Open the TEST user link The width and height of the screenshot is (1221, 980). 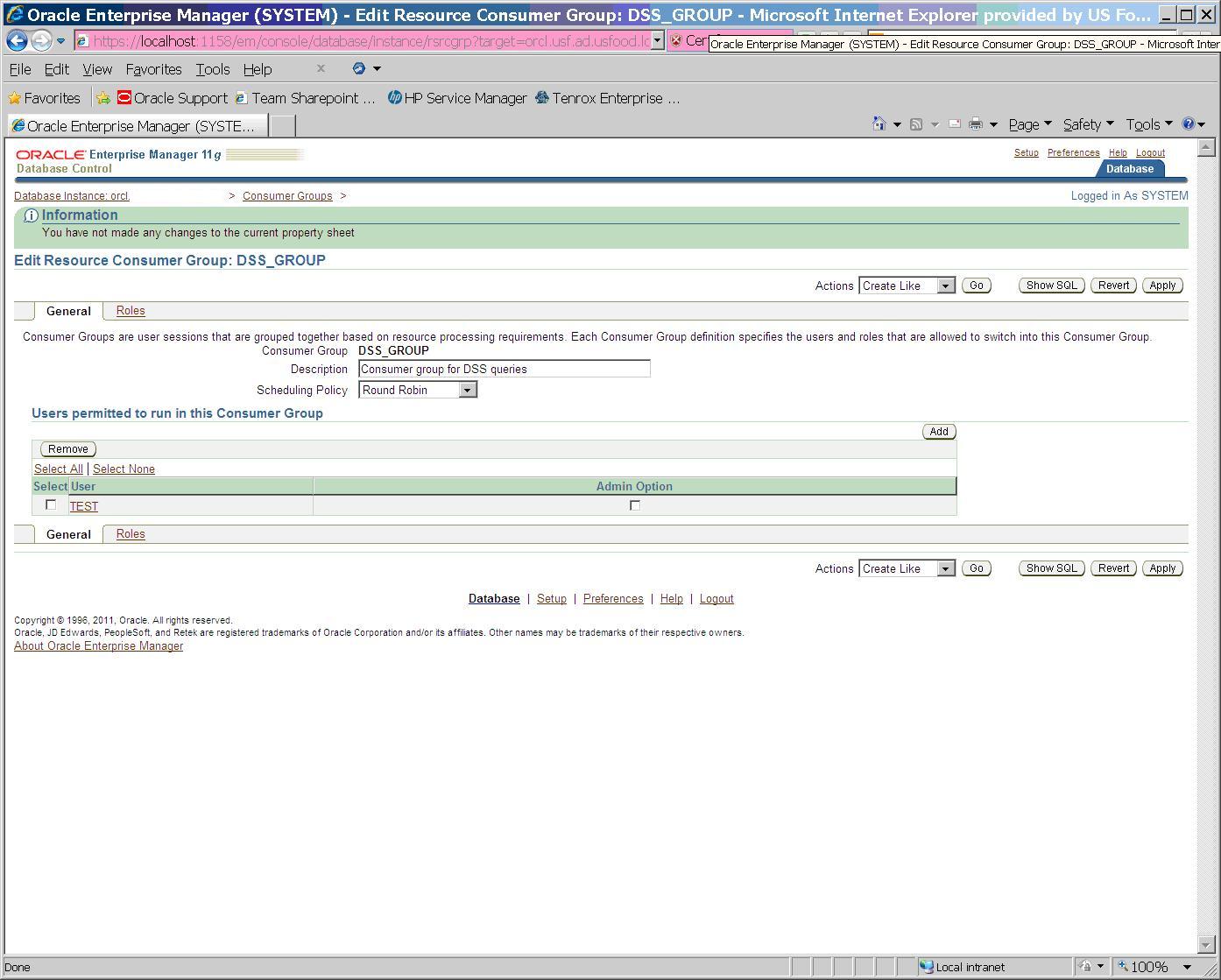point(84,506)
